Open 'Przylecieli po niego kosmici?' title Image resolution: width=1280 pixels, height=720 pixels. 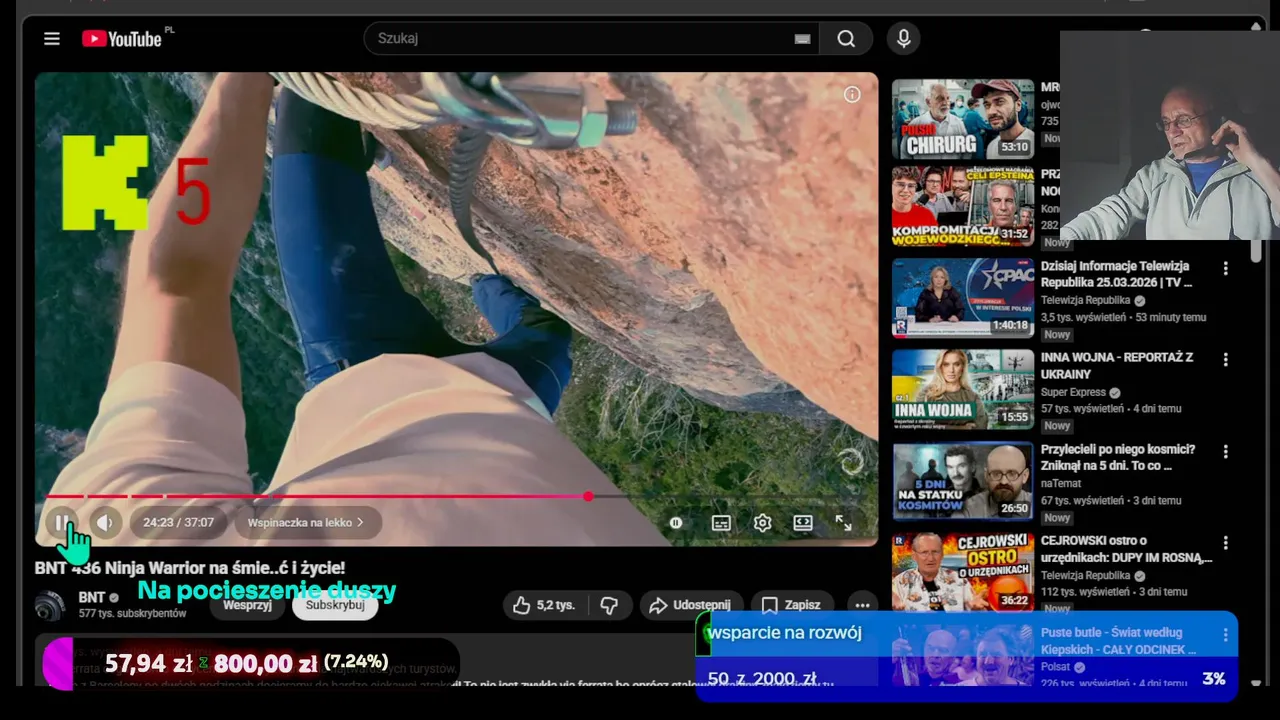[1118, 457]
